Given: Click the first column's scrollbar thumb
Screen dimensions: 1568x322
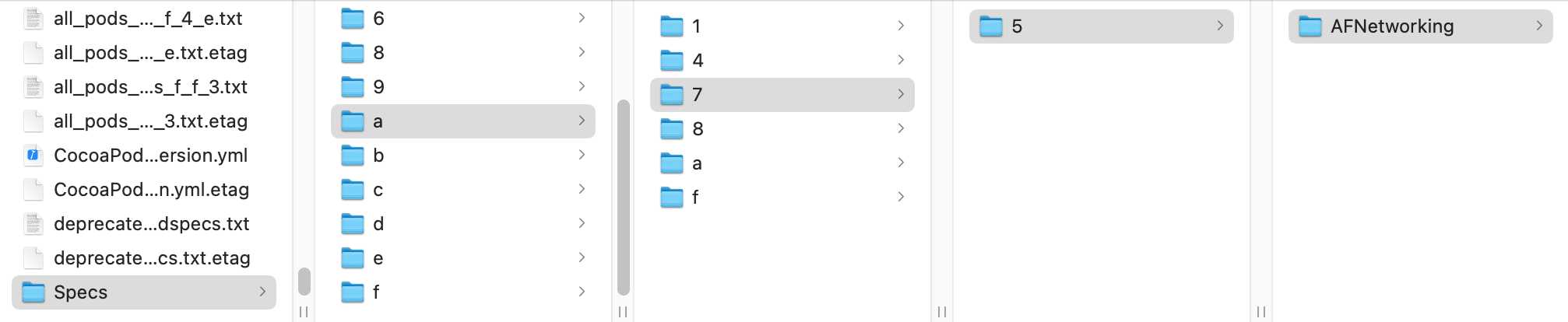Looking at the screenshot, I should pos(304,282).
